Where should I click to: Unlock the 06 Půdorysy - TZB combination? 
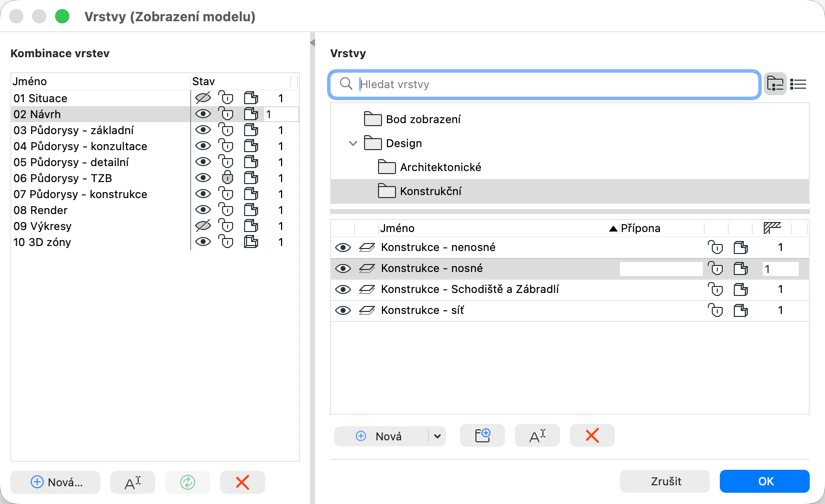point(227,178)
